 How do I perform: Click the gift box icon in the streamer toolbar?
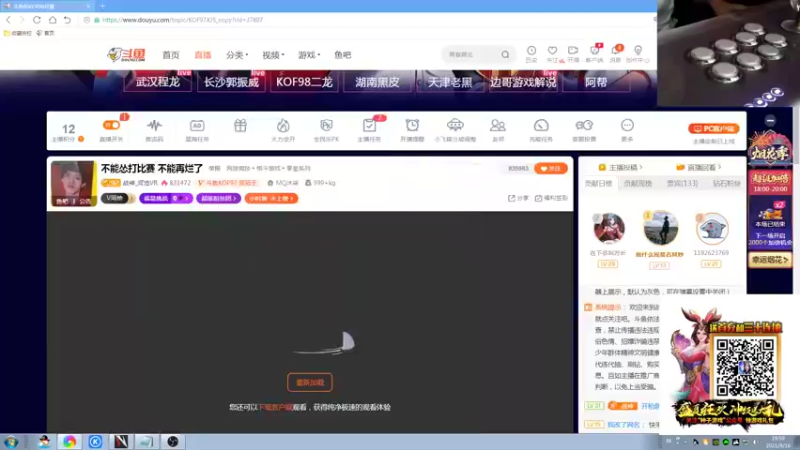pyautogui.click(x=240, y=126)
